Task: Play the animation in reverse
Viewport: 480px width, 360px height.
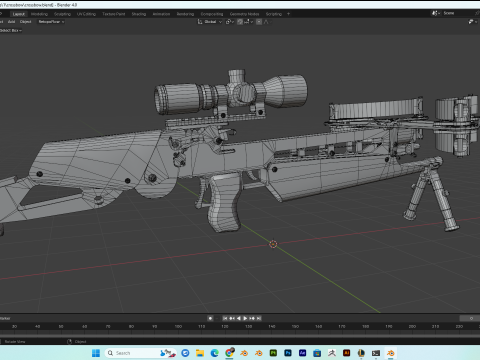Action: (239, 318)
